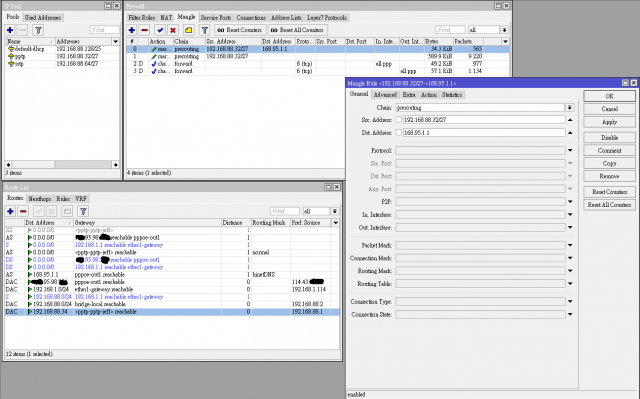Expand the Connection State field arrow
Viewport: 640px width, 399px height.
[570, 315]
